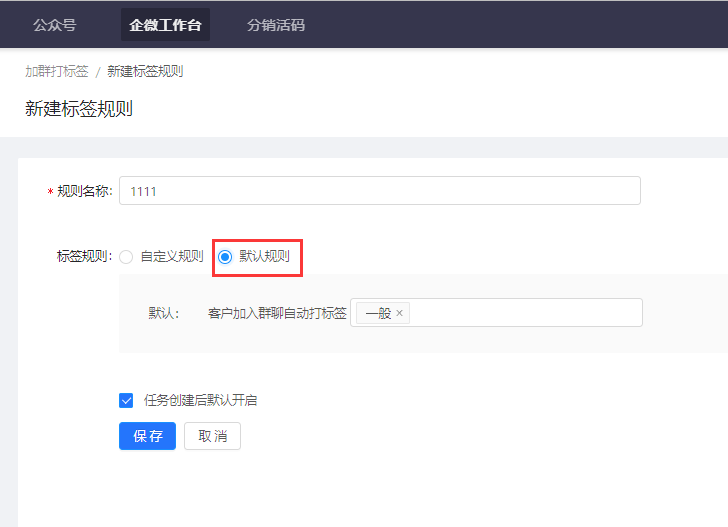Toggle 任务创建后默认开启 checkbox
Image resolution: width=728 pixels, height=527 pixels.
click(x=126, y=400)
